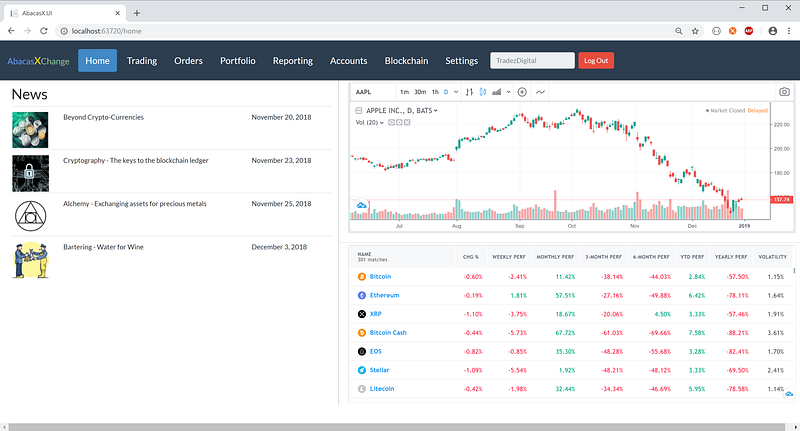Viewport: 800px width, 431px height.
Task: Click the horizontal scrollbar at page bottom
Action: (x=396, y=427)
